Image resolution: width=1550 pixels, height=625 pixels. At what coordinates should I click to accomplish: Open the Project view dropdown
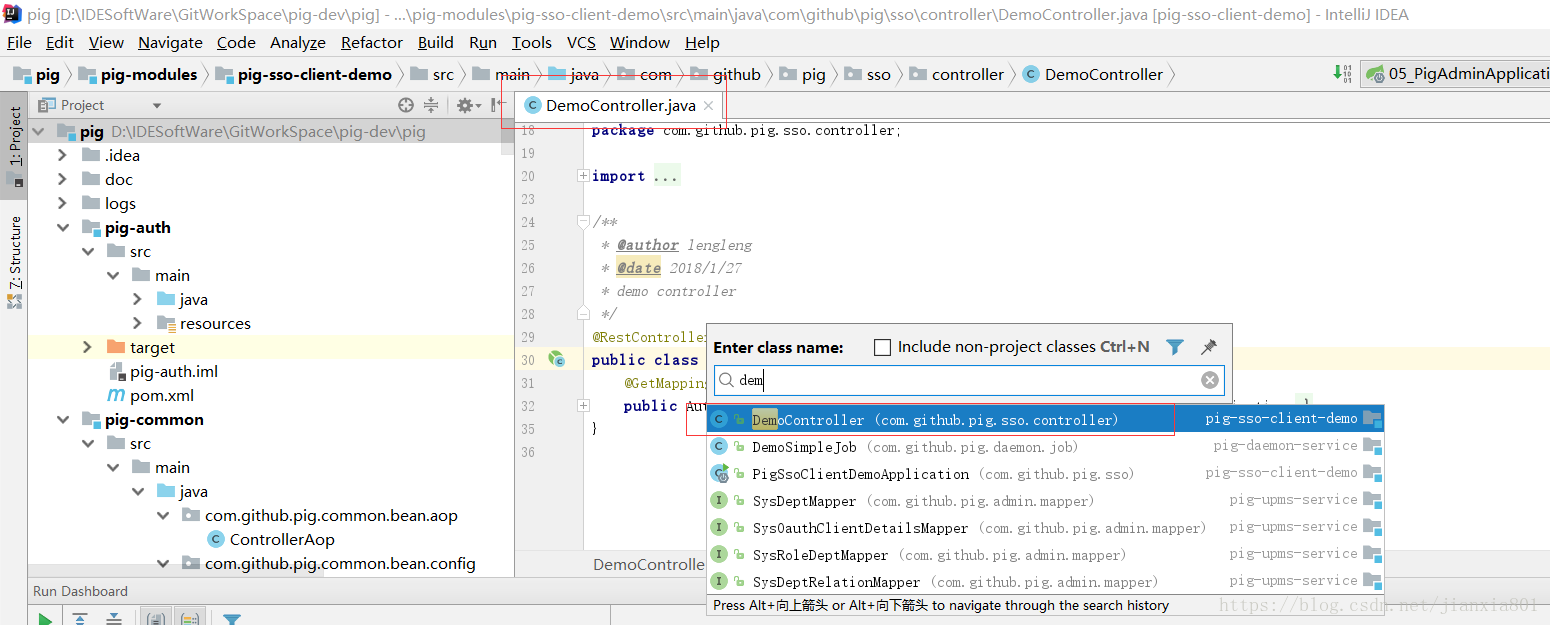157,105
